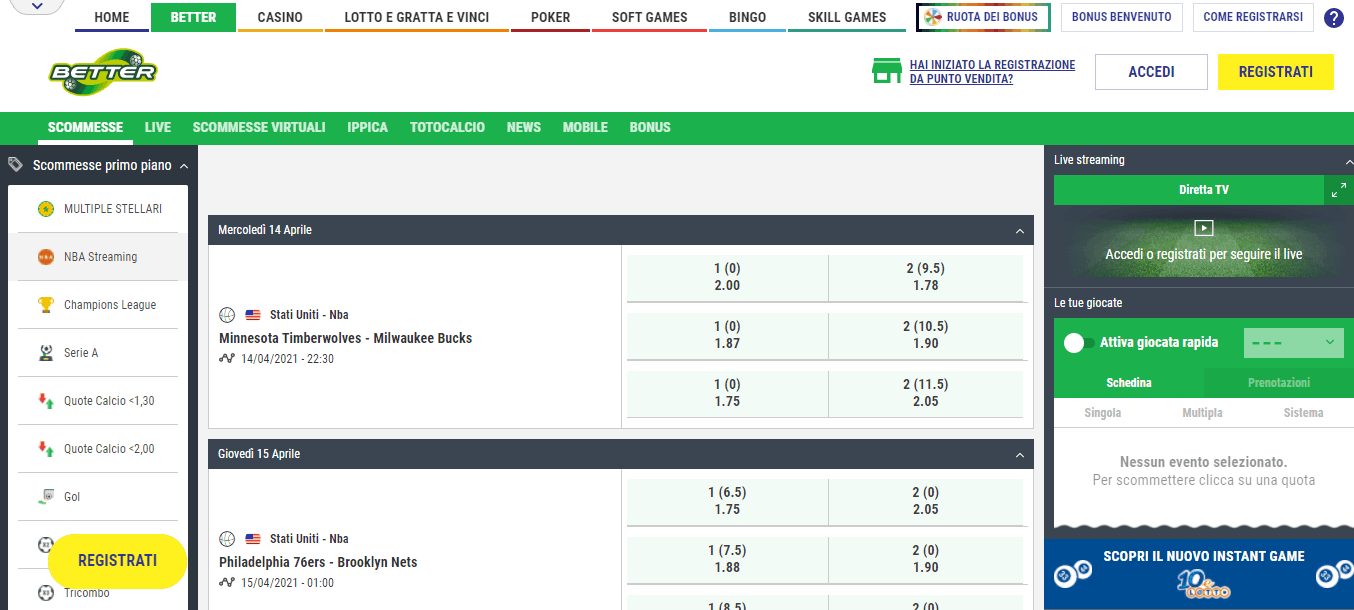The width and height of the screenshot is (1354, 610).
Task: Switch to the TOTOCALCIO tab
Action: [447, 128]
